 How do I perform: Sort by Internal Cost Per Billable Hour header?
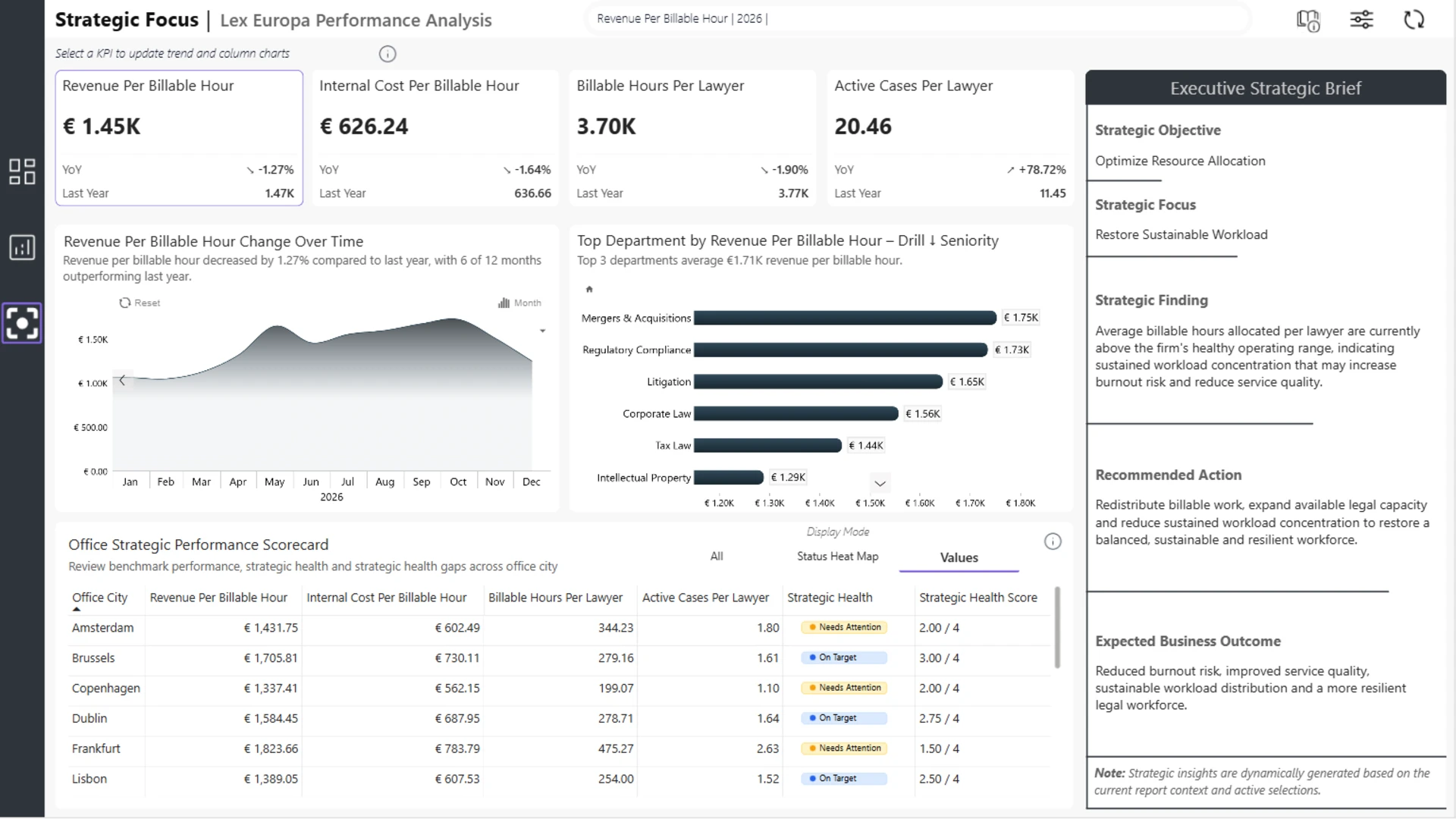tap(387, 598)
